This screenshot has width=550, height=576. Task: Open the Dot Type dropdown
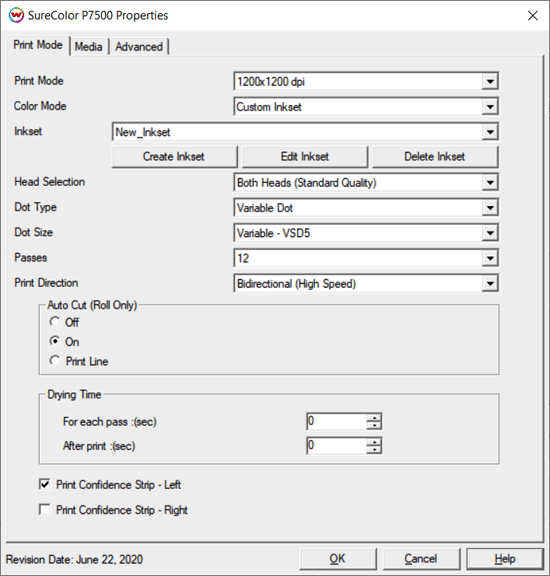pos(490,208)
